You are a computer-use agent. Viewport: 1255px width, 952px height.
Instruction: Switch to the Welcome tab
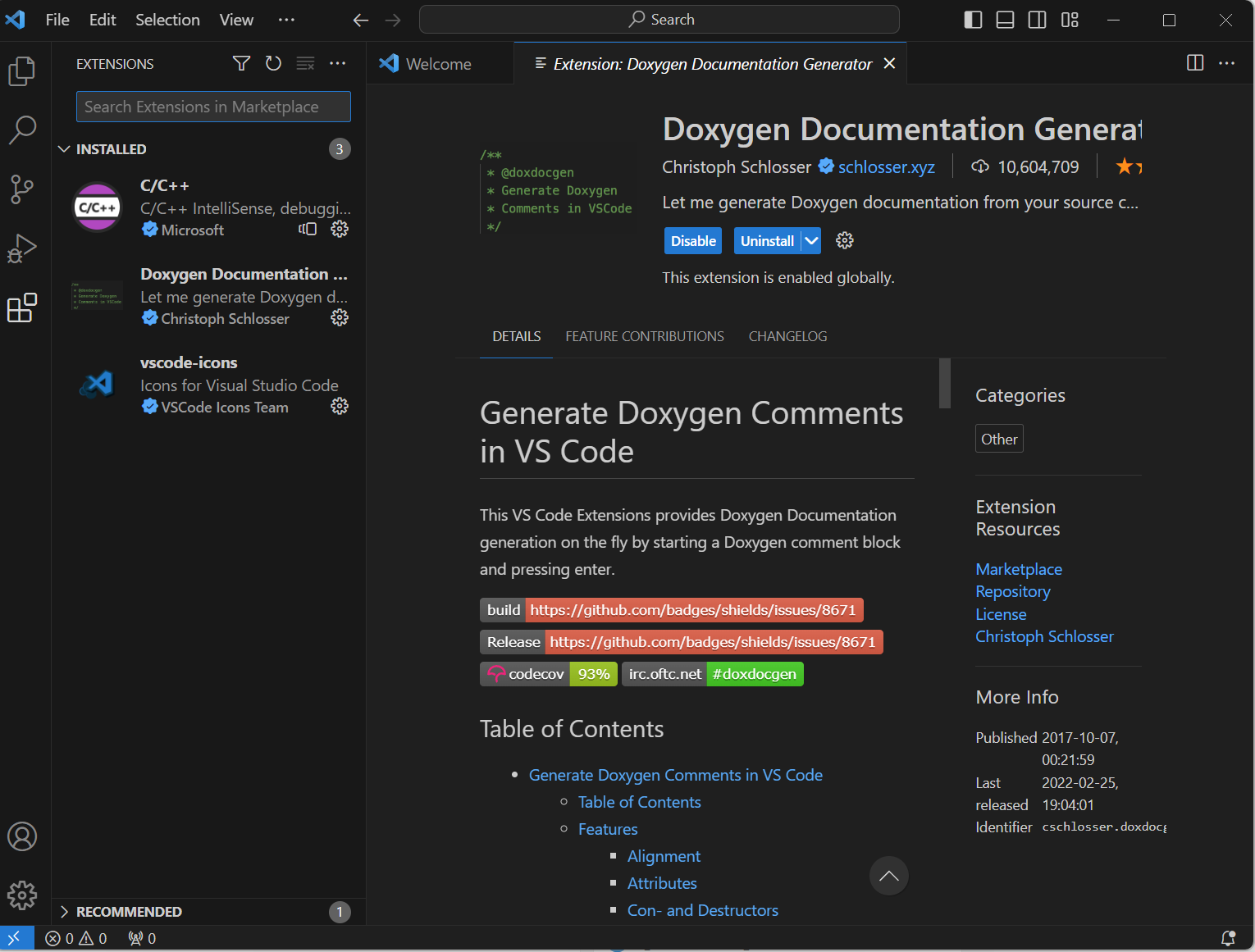(x=440, y=63)
